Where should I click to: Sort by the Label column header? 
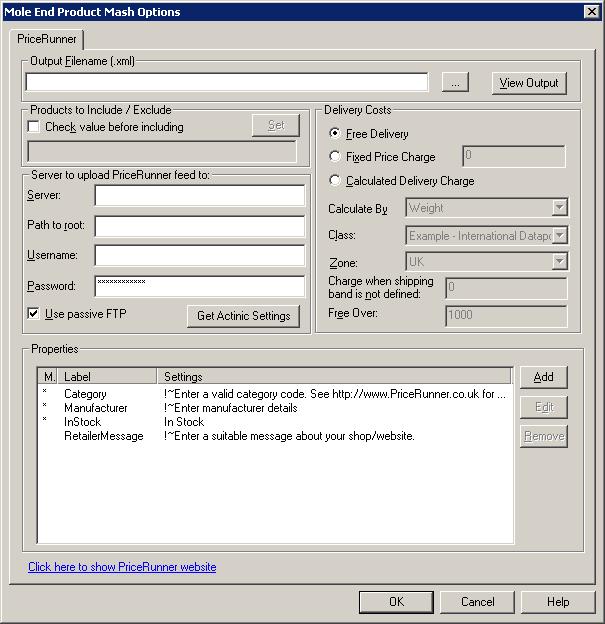point(107,376)
